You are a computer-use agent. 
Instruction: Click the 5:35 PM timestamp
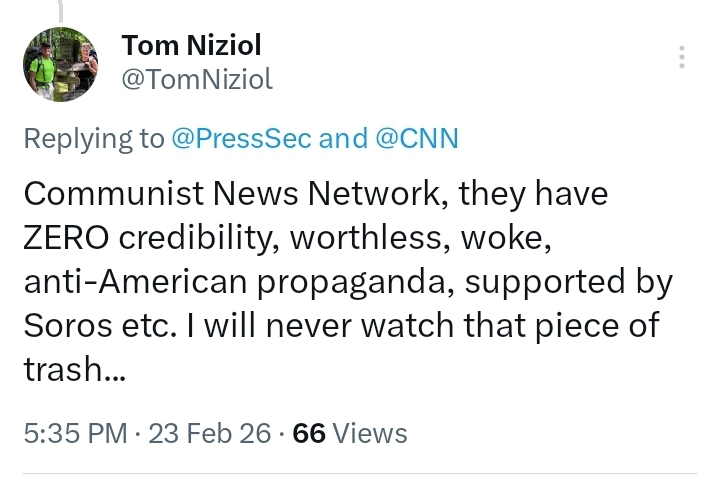click(x=75, y=433)
